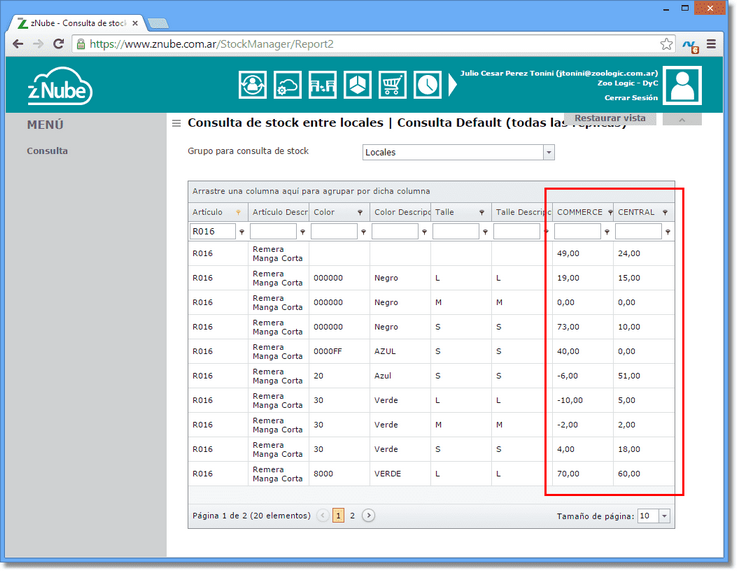Reload the page with browser refresh icon
This screenshot has height=571, width=737.
pos(59,44)
